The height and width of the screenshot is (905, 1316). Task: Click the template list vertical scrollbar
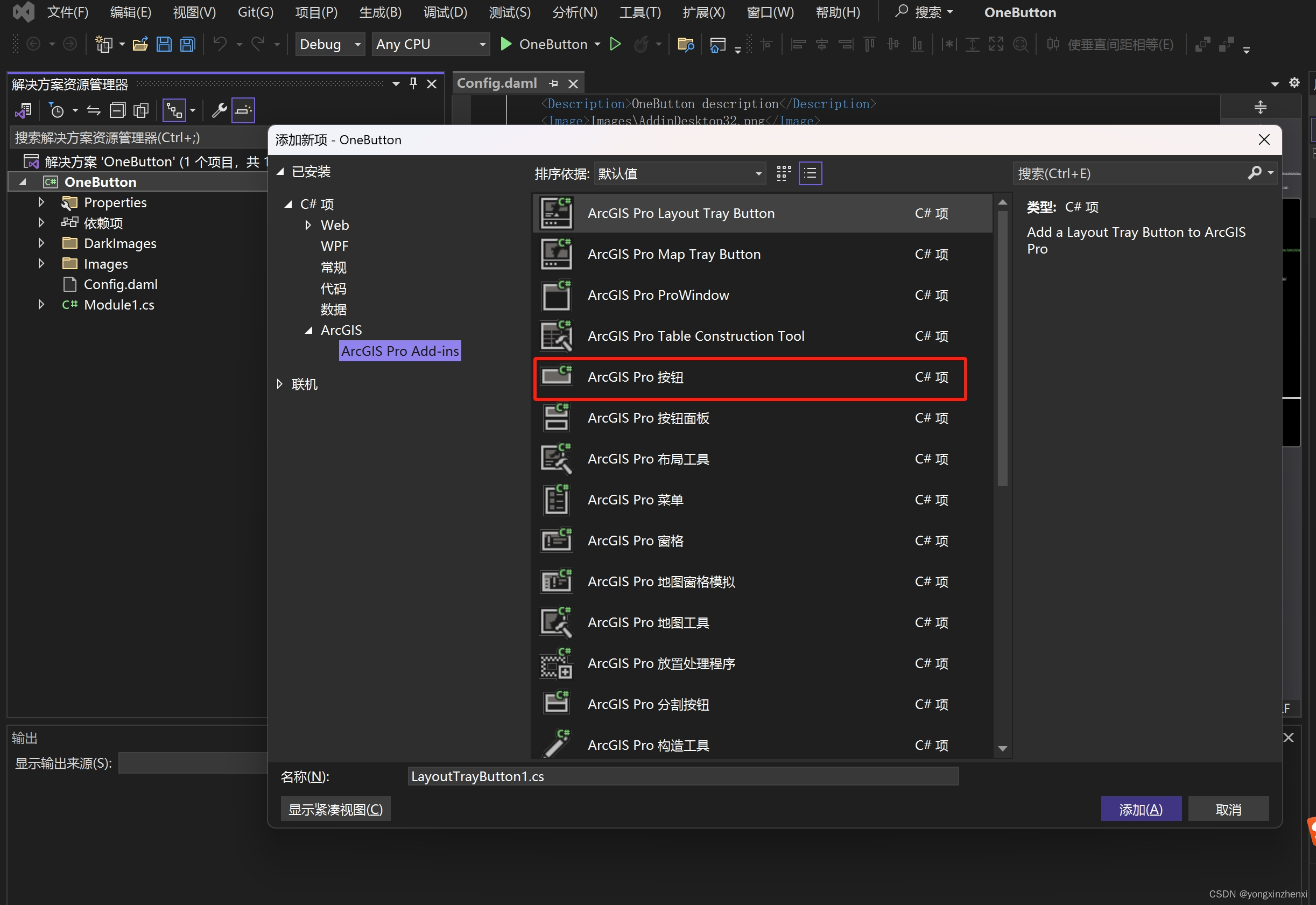(1002, 349)
